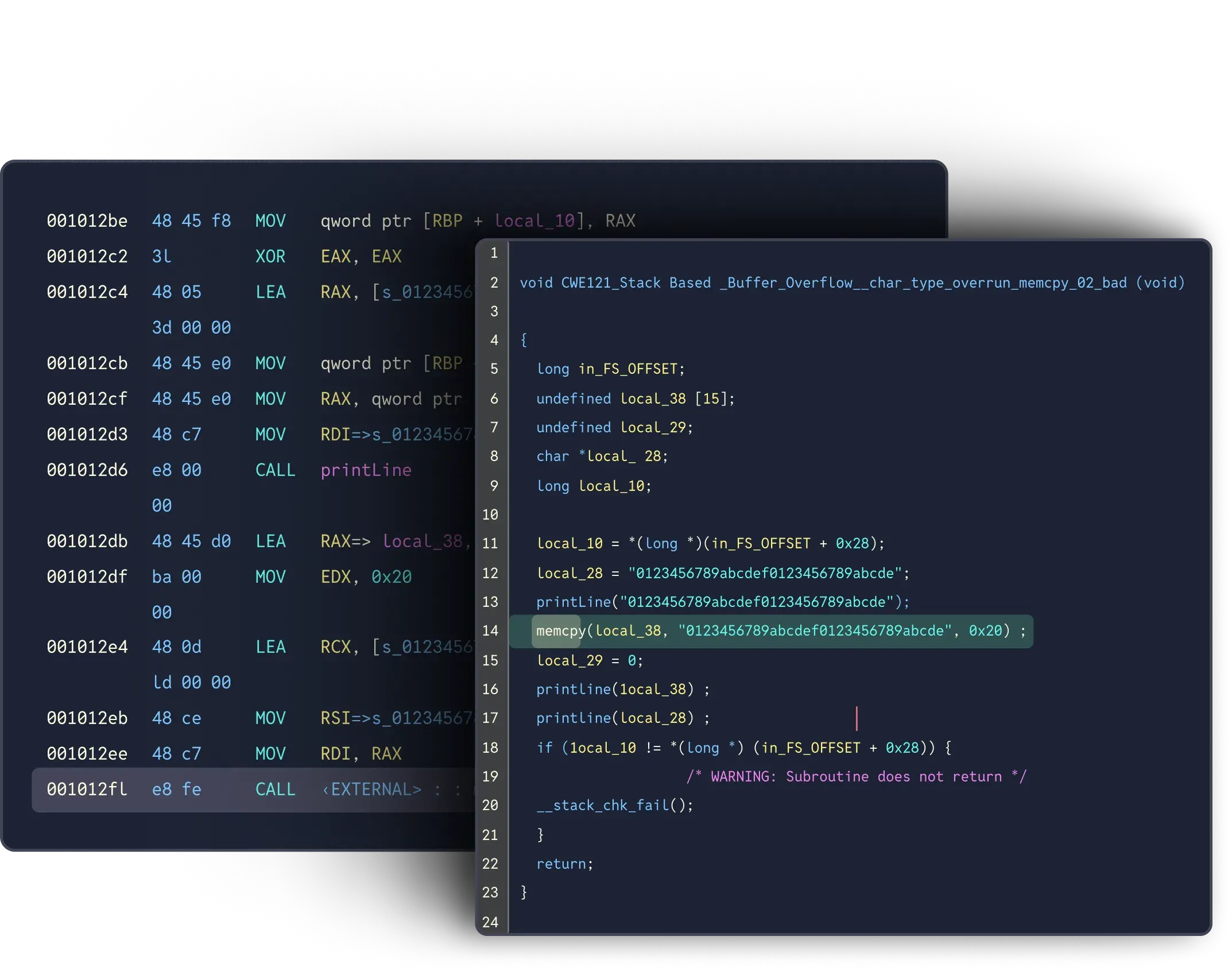Click line number 24 in the gutter
The height and width of the screenshot is (975, 1232).
click(490, 923)
